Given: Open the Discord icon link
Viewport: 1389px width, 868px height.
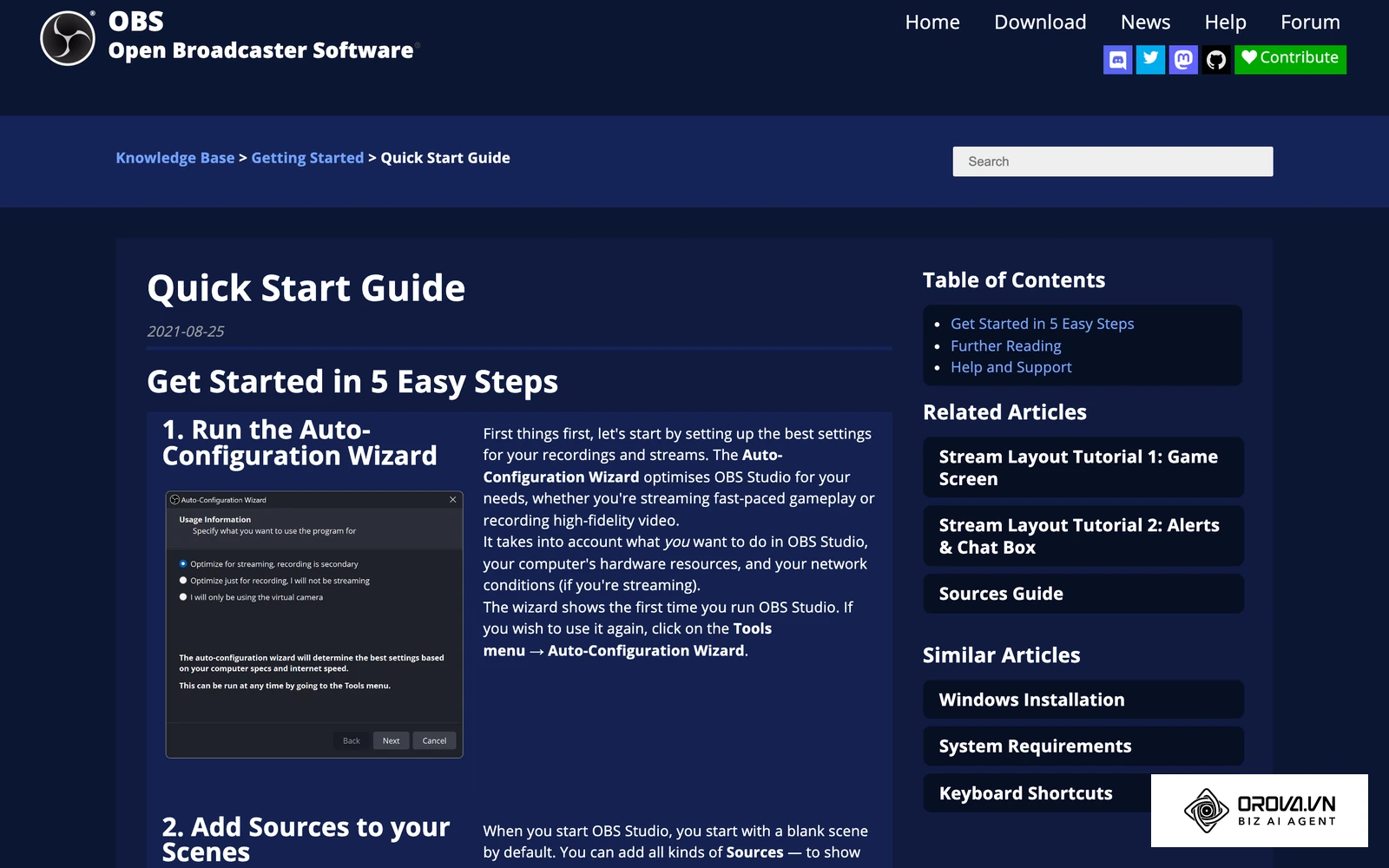Looking at the screenshot, I should 1117,60.
